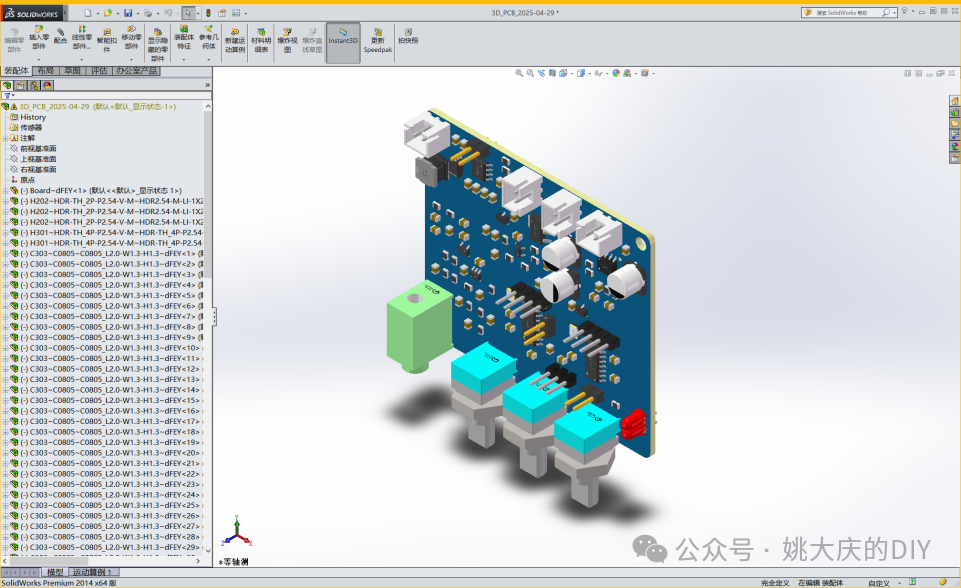Click the Section View icon

pos(552,73)
